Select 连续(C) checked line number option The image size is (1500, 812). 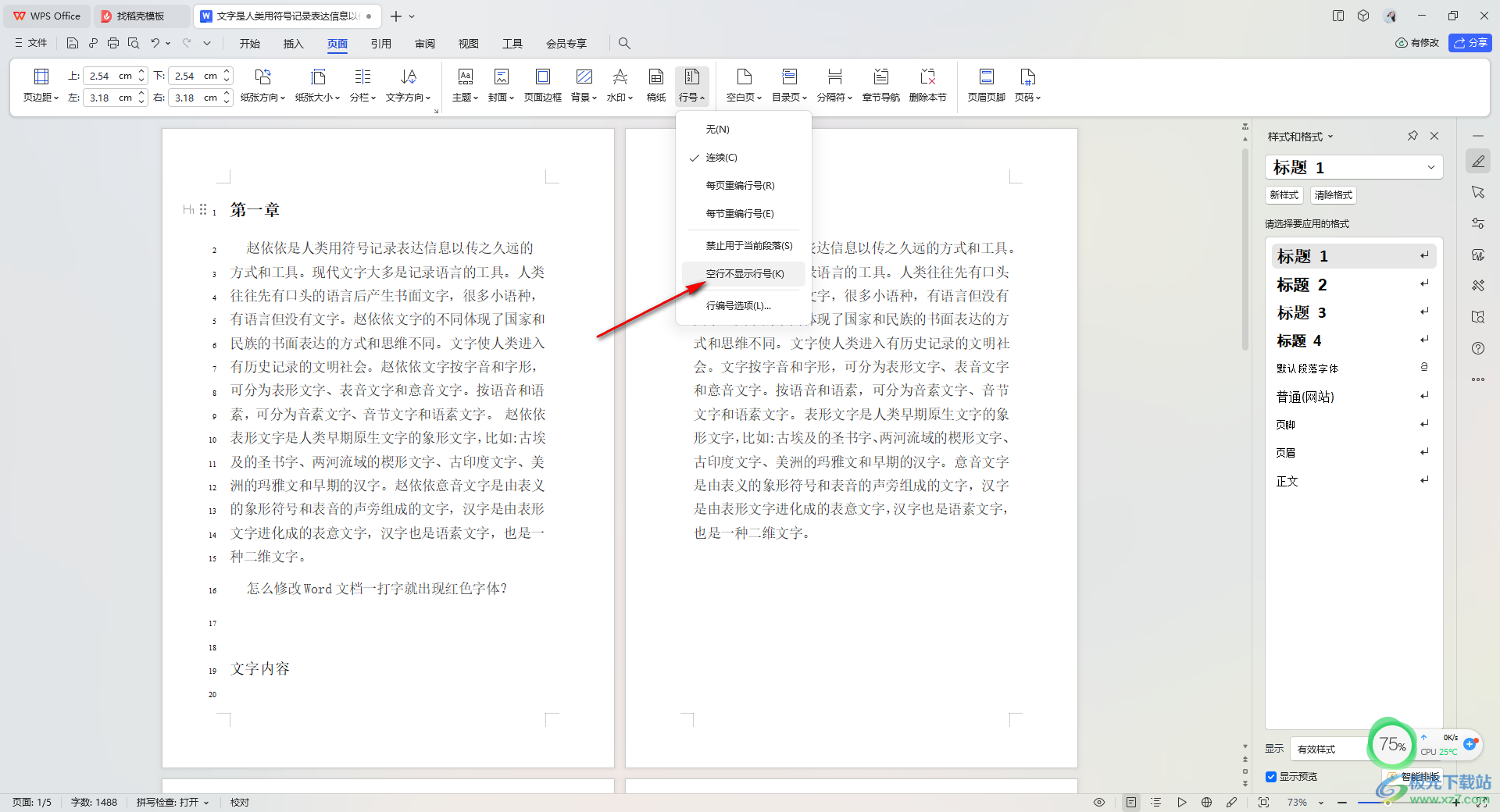(x=744, y=157)
